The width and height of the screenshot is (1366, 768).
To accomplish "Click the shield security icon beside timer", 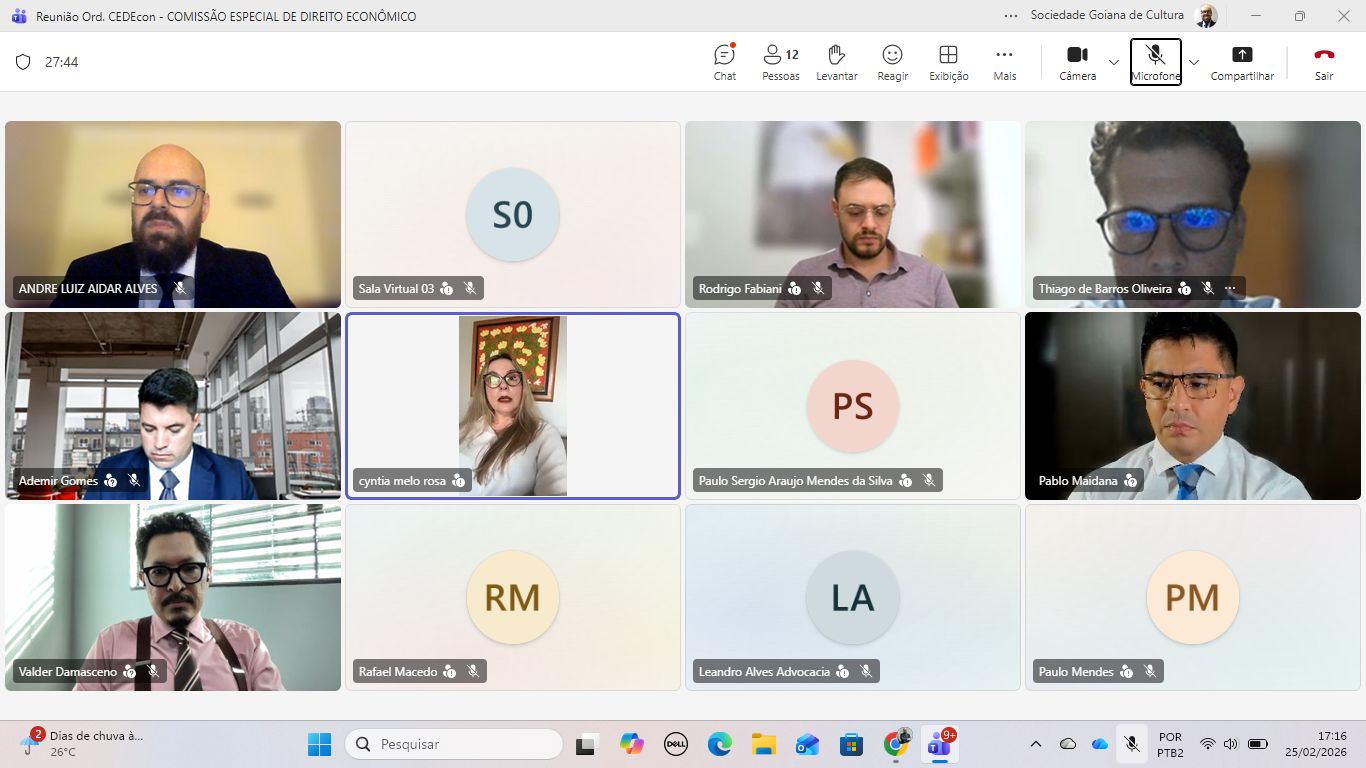I will point(23,62).
